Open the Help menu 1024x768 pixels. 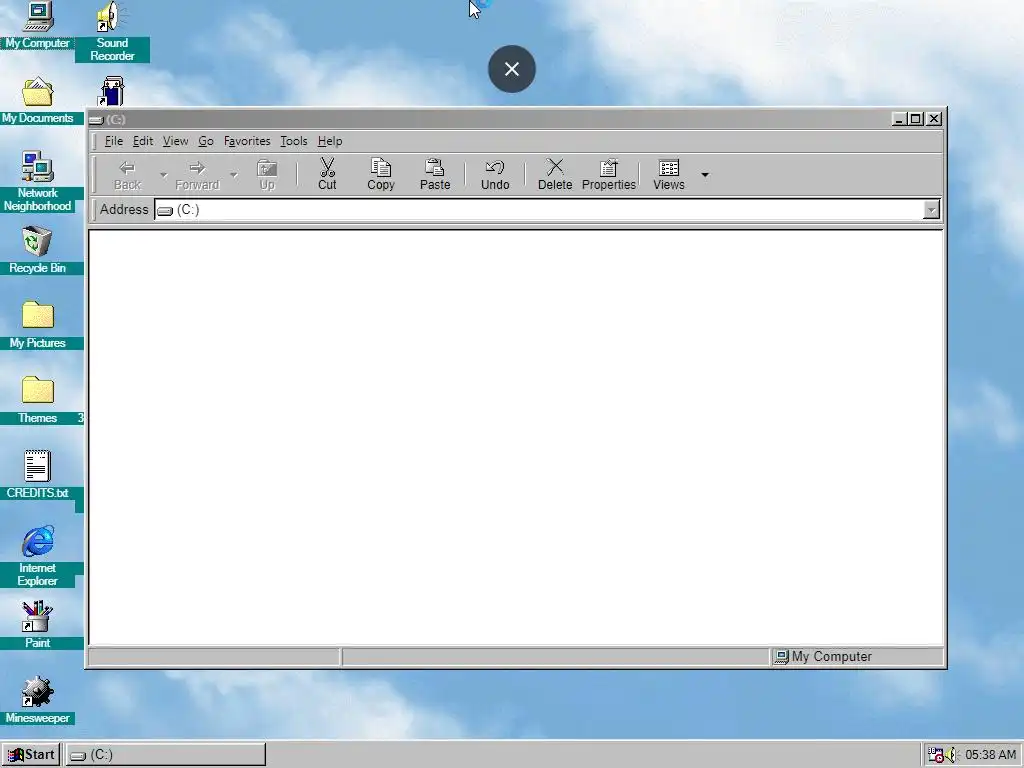330,141
